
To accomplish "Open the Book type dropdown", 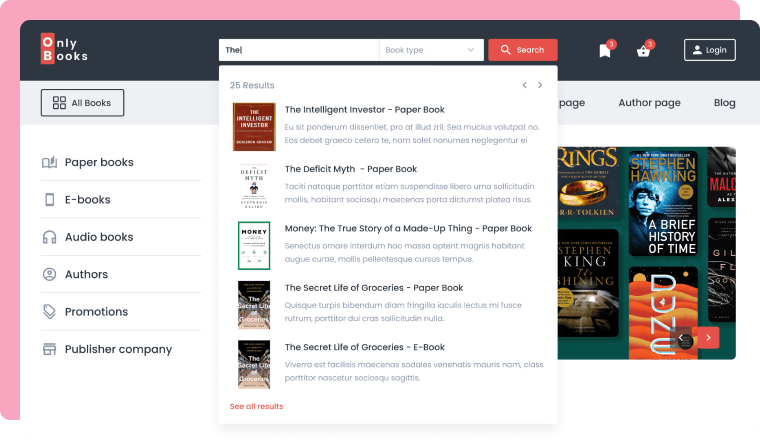I will coord(431,50).
